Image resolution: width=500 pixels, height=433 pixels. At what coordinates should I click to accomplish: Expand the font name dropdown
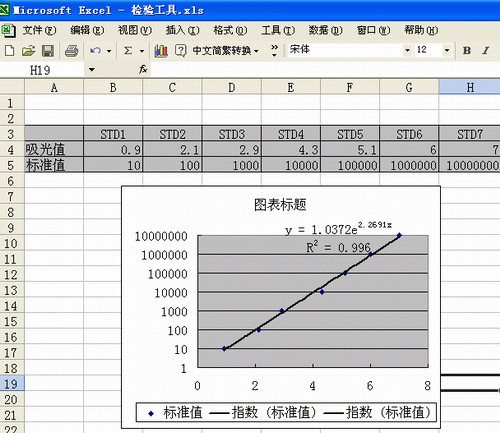407,50
